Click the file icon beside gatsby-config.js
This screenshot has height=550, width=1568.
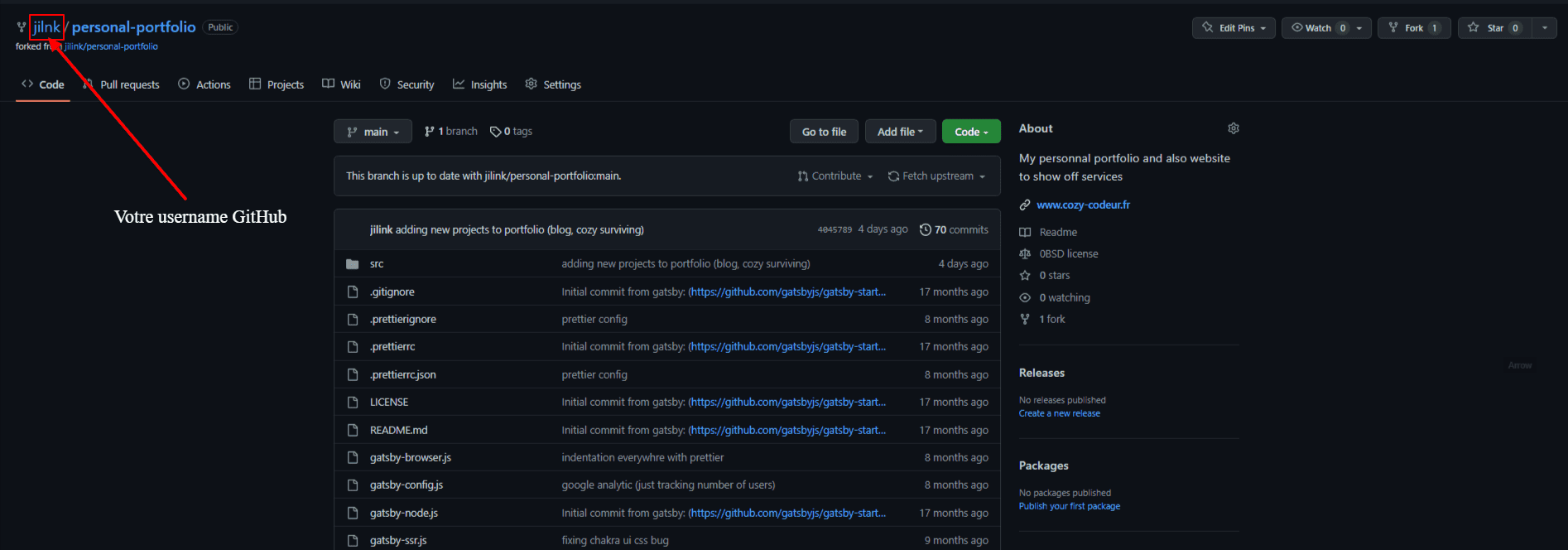tap(353, 485)
